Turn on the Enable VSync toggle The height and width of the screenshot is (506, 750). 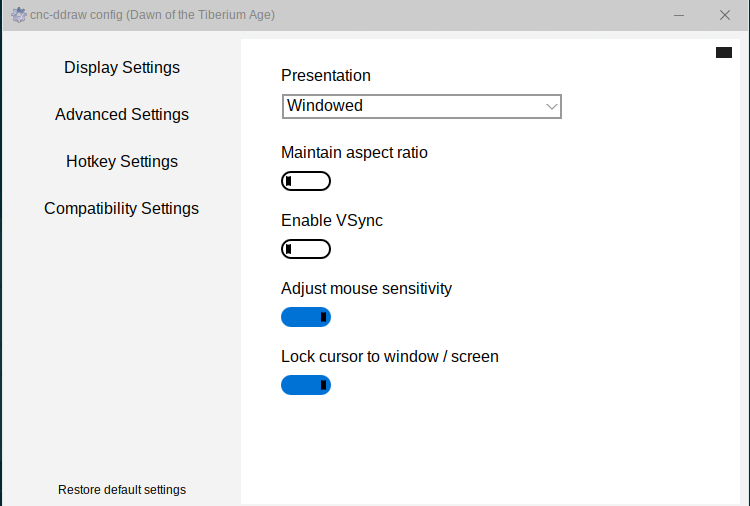[306, 249]
